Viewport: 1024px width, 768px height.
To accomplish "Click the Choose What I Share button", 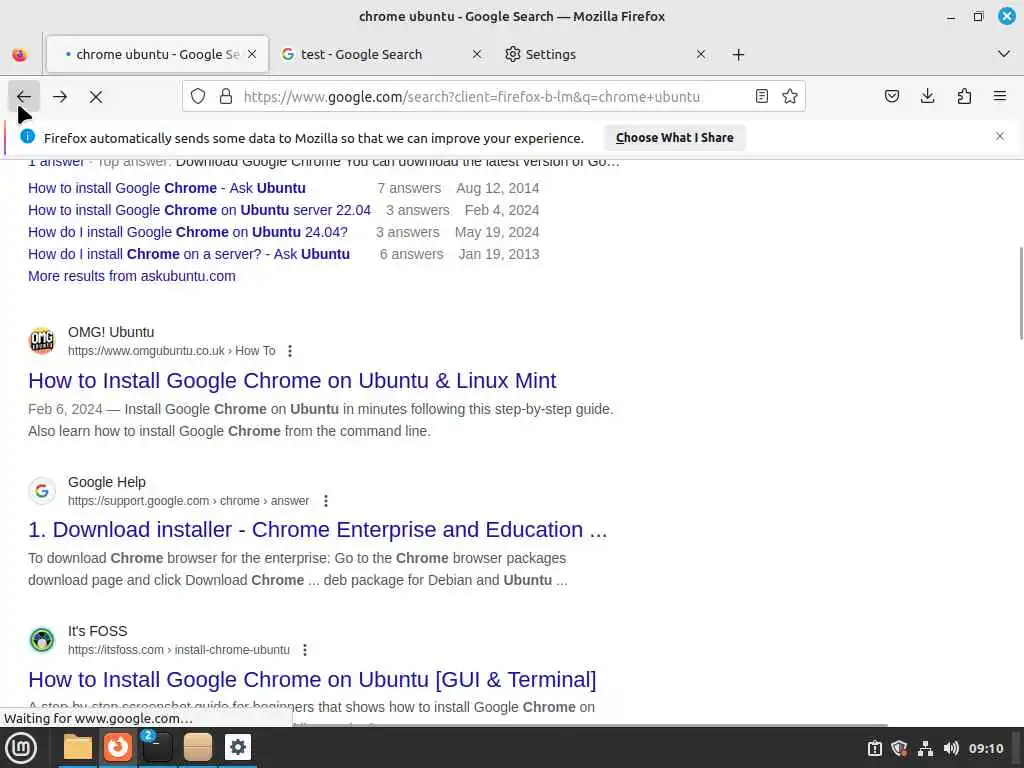I will pyautogui.click(x=675, y=138).
